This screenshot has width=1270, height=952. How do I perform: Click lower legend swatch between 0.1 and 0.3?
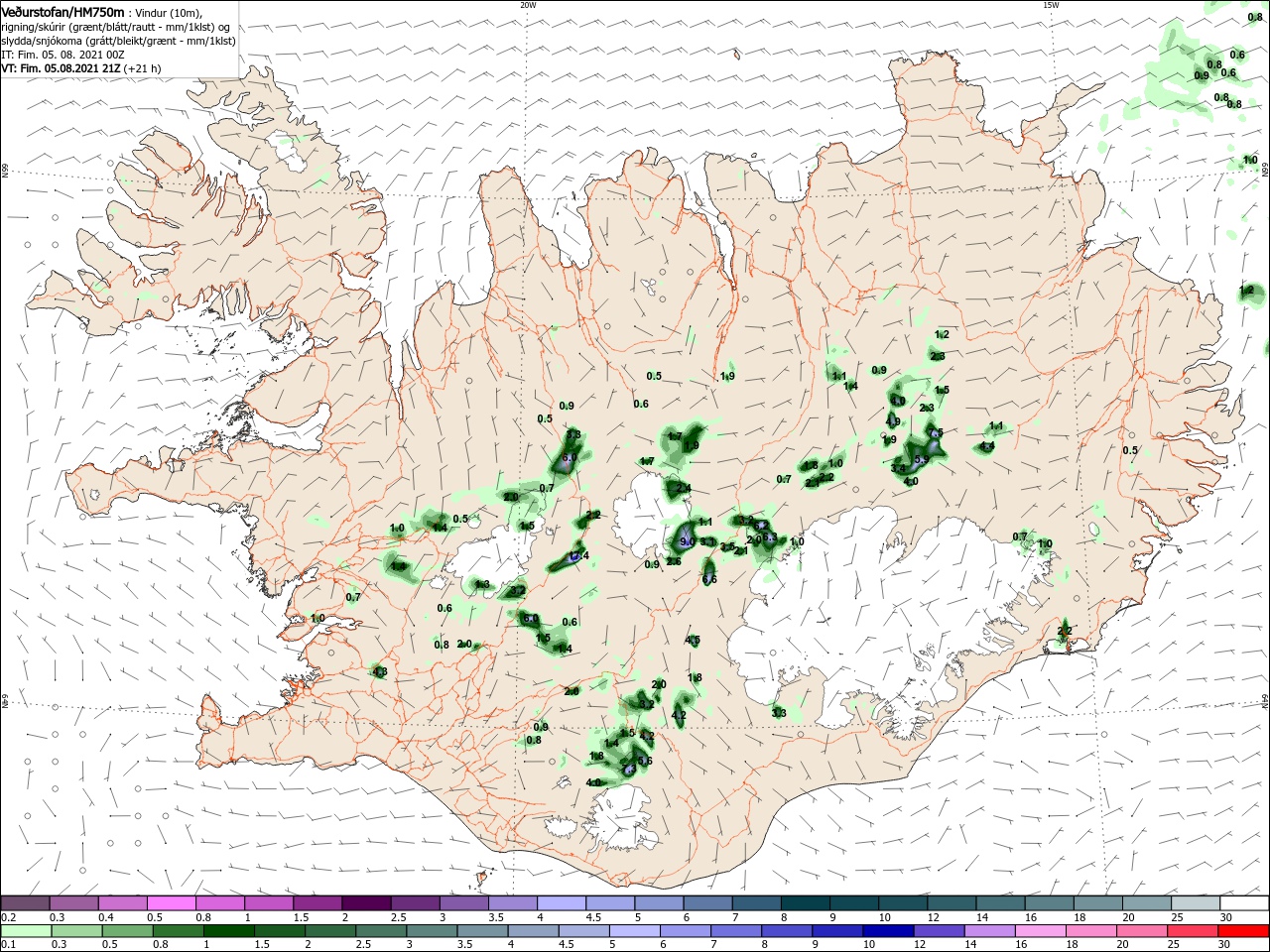[x=25, y=931]
